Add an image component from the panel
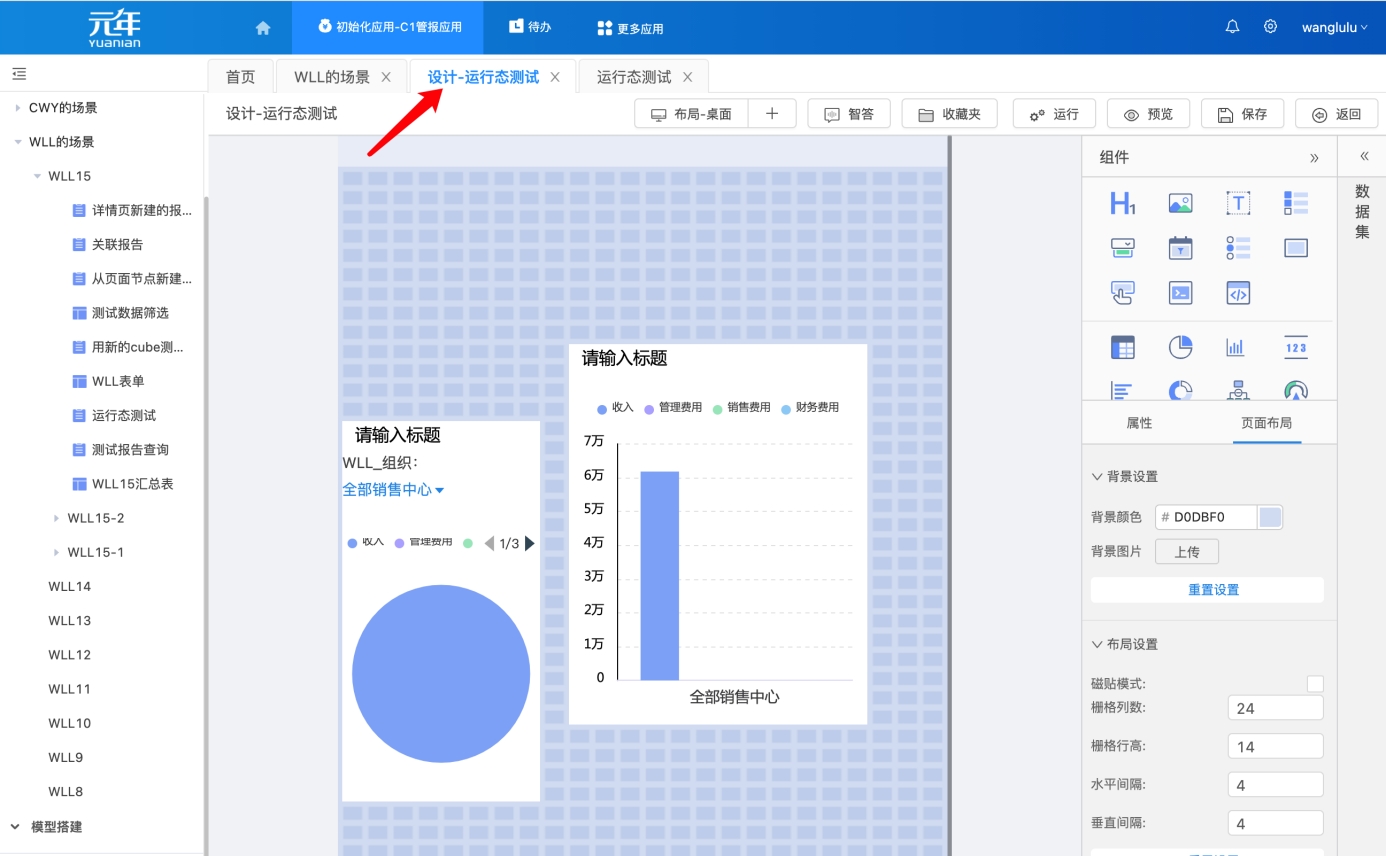This screenshot has width=1386, height=856. click(1180, 203)
